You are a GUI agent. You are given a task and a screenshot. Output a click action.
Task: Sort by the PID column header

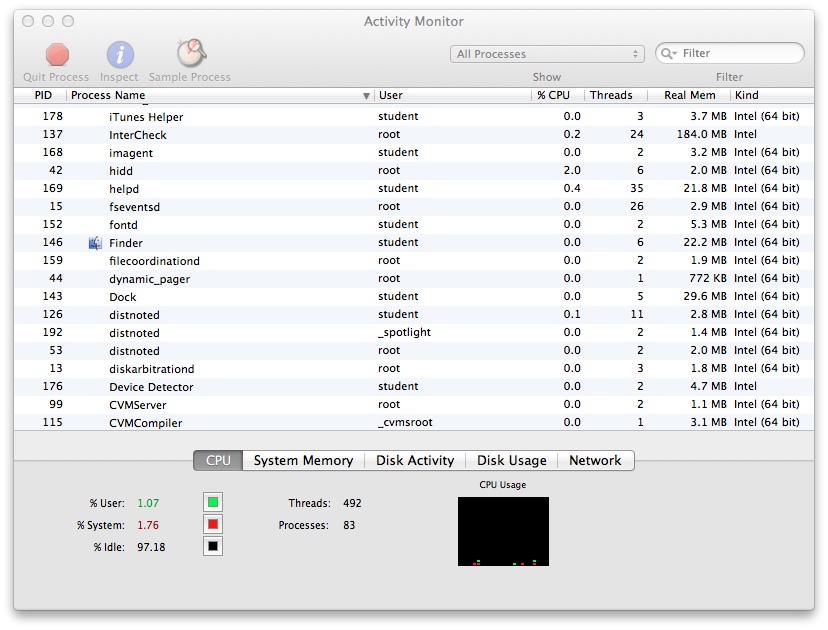pos(40,95)
